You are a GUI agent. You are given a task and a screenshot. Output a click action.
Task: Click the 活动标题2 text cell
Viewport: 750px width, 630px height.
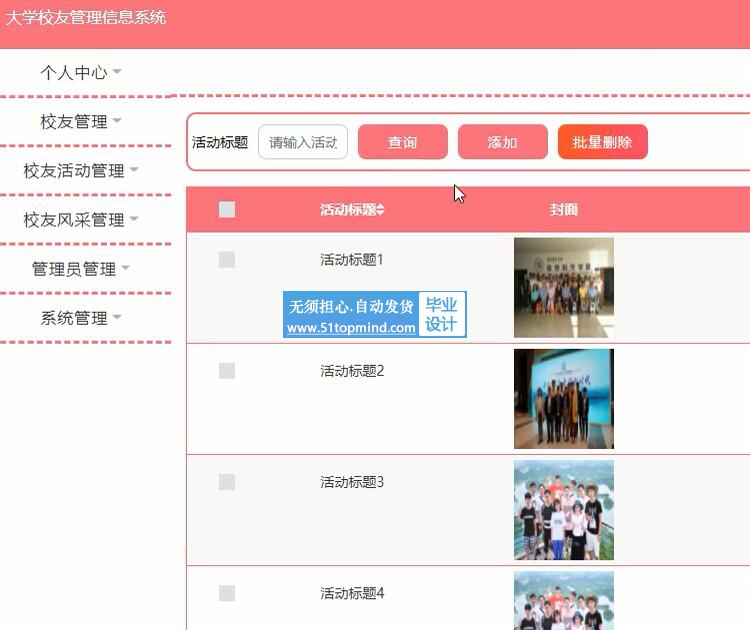(352, 371)
